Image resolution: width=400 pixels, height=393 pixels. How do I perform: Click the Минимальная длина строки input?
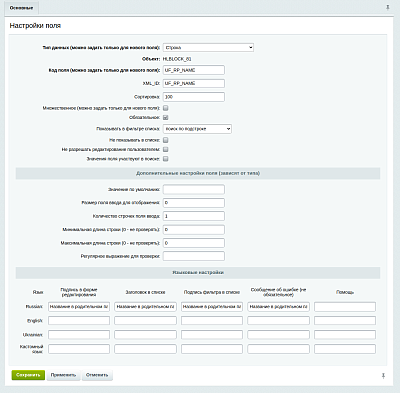click(194, 229)
